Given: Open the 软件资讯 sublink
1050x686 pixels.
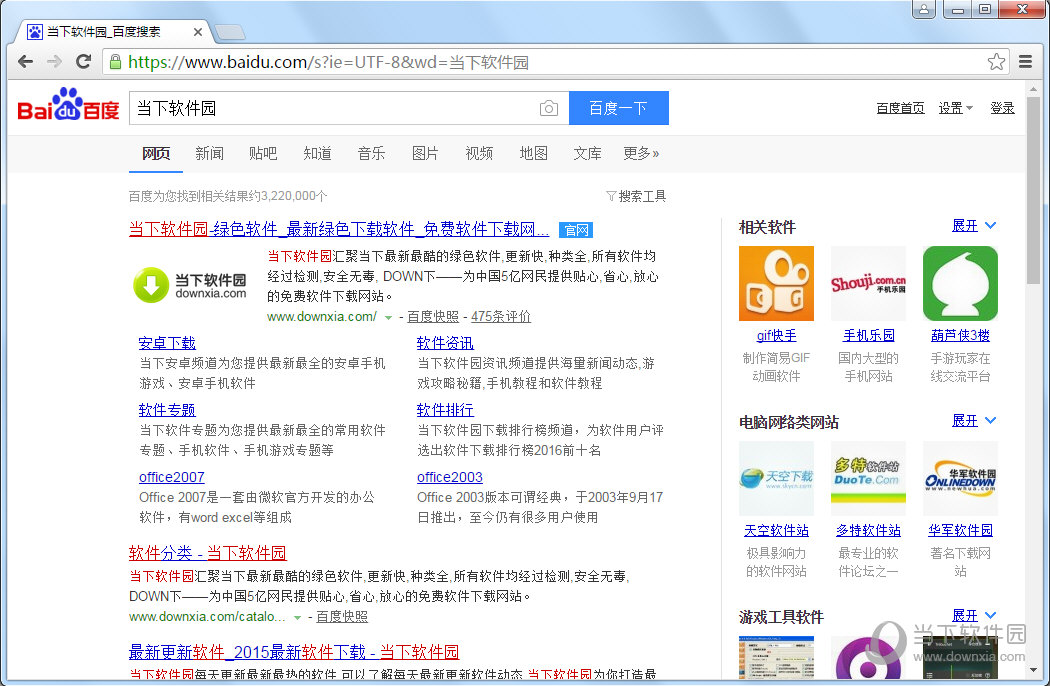Looking at the screenshot, I should [x=445, y=343].
